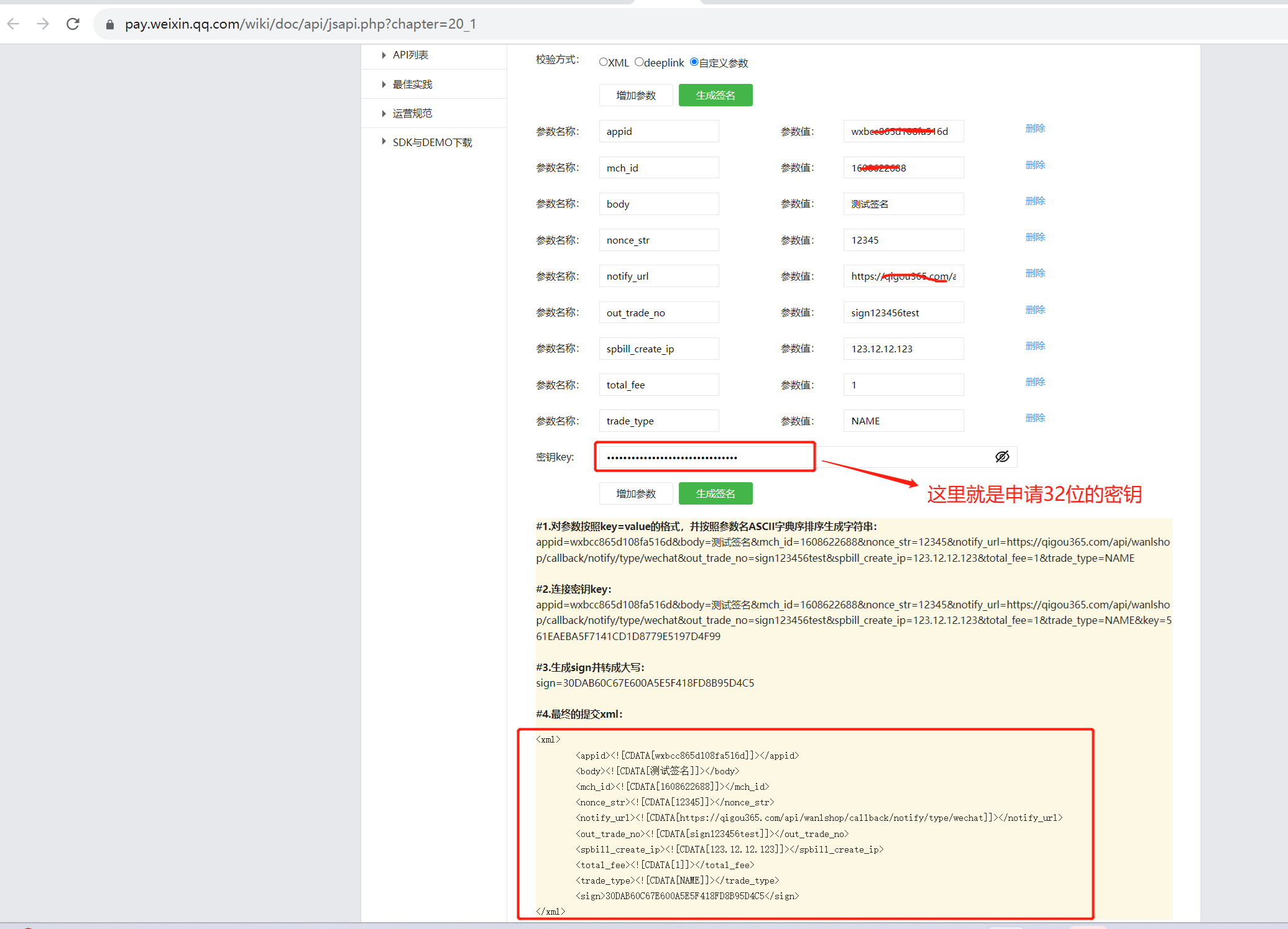This screenshot has width=1288, height=929.
Task: Select the 自定义参数 radio option
Action: (x=694, y=62)
